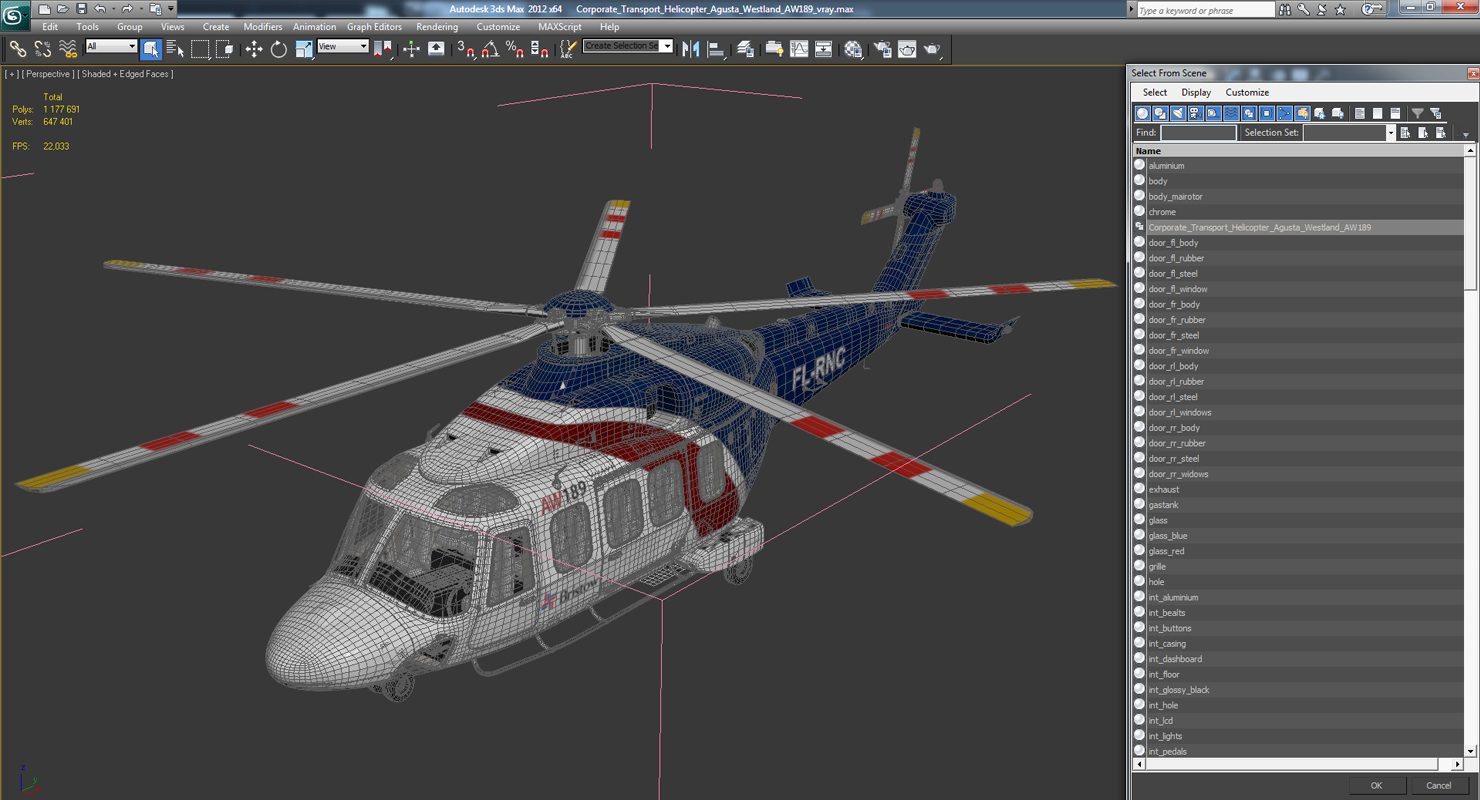This screenshot has width=1480, height=800.
Task: Open Display menu in Select From Scene
Action: tap(1196, 92)
